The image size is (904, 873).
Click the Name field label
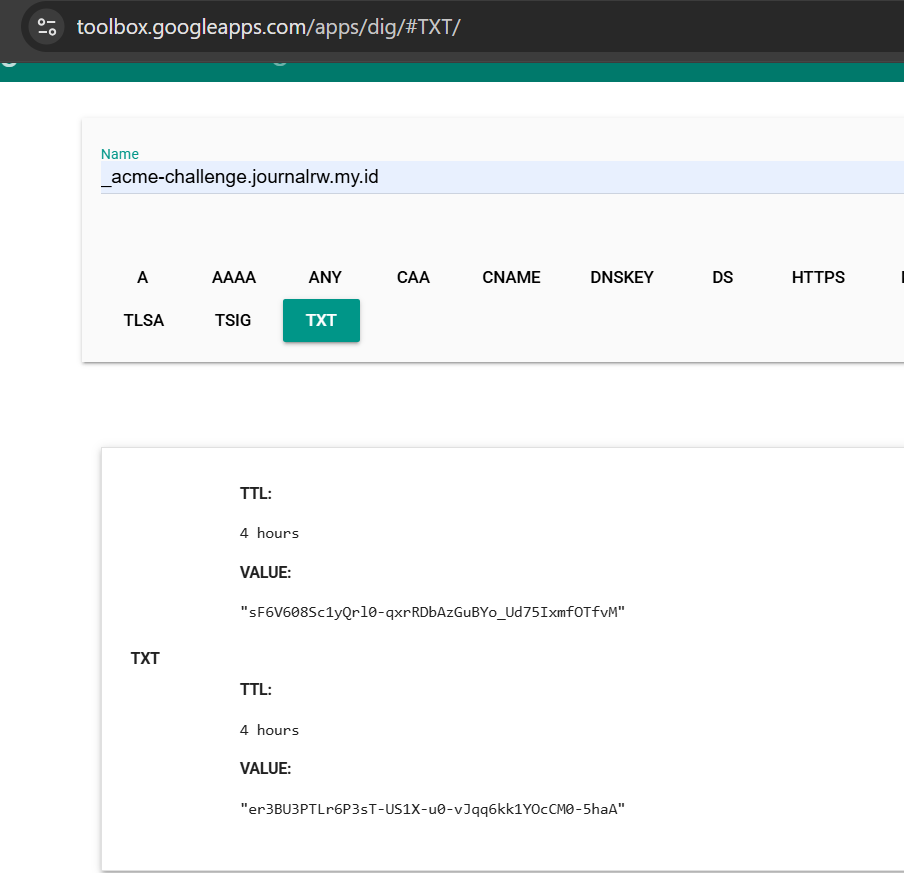pos(119,154)
